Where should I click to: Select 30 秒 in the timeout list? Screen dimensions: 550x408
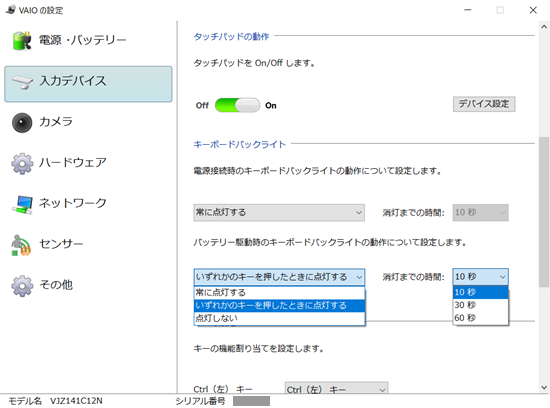480,305
